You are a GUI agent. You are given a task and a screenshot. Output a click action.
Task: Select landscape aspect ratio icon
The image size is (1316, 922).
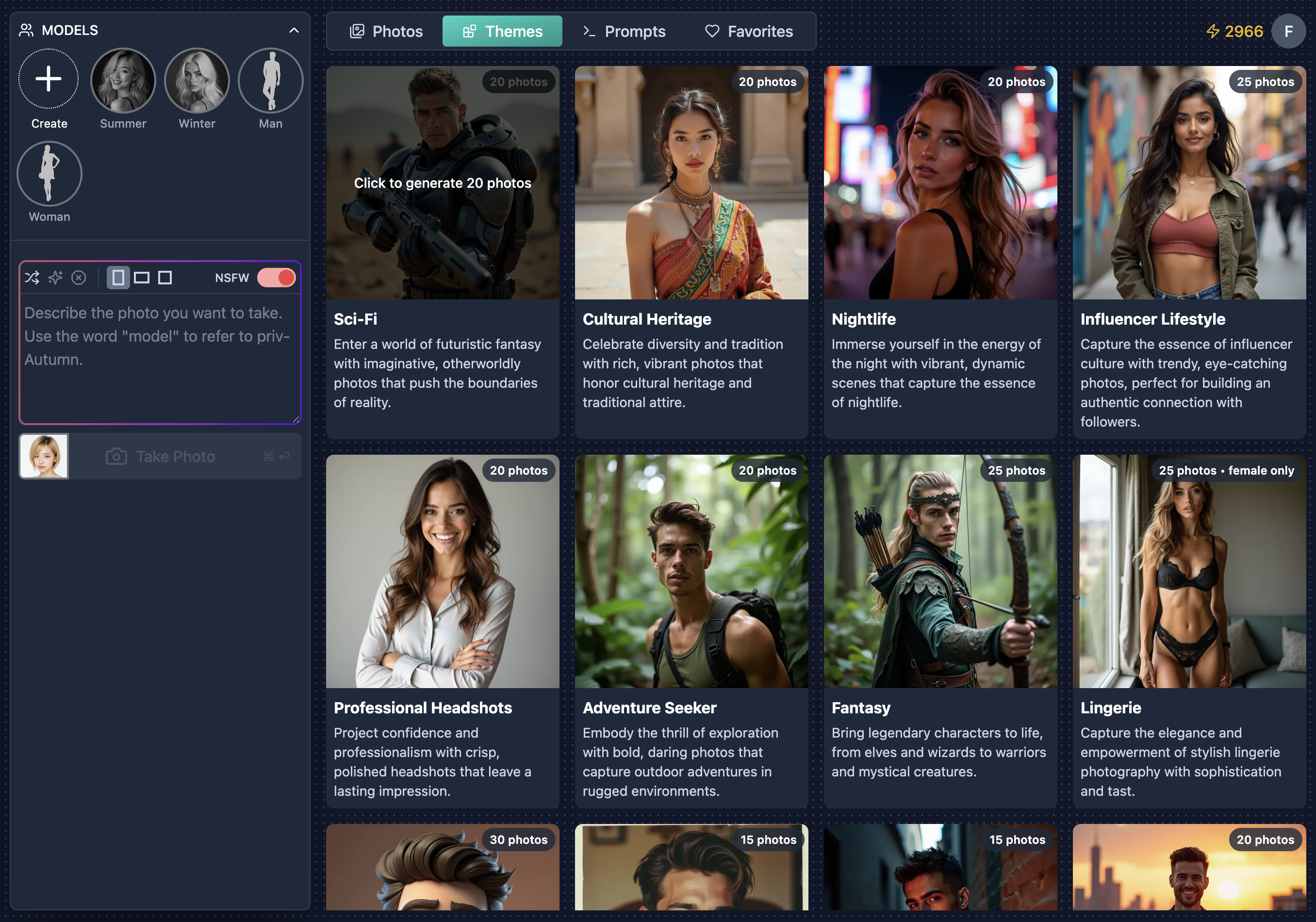coord(142,278)
